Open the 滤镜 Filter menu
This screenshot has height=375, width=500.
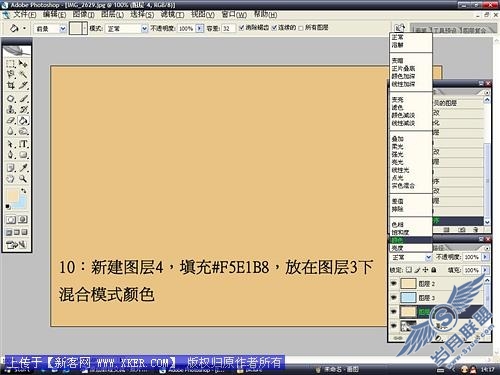tap(172, 15)
